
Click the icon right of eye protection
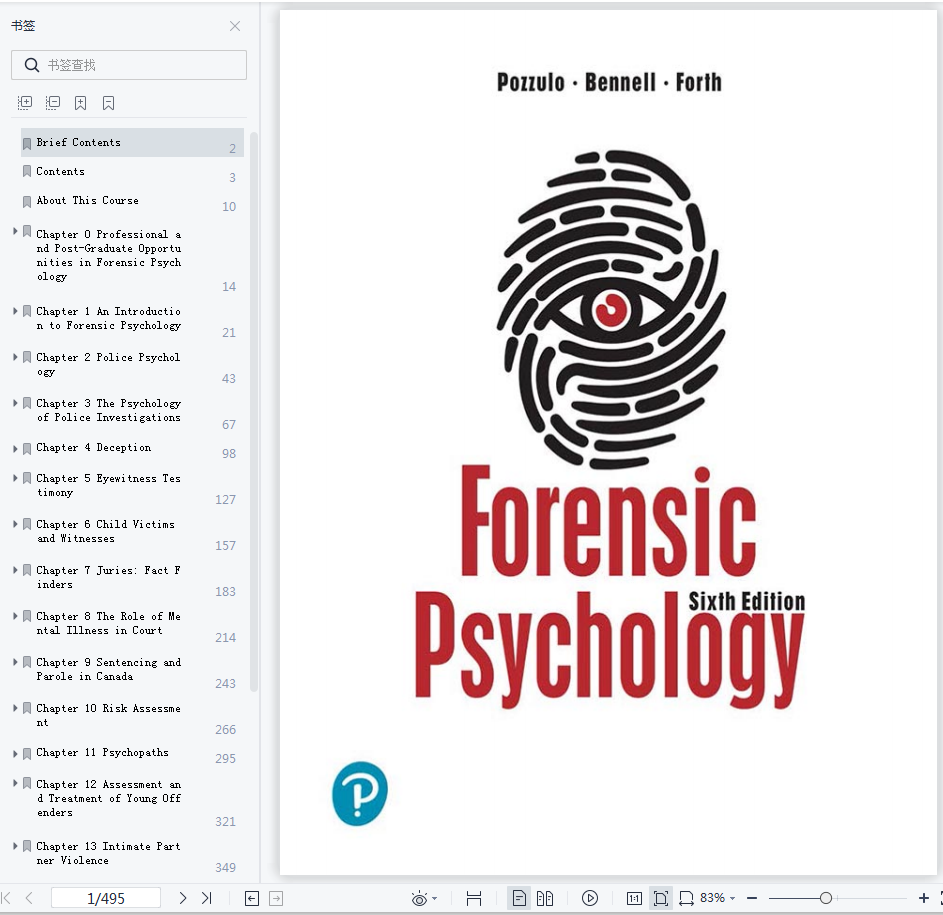click(x=474, y=899)
